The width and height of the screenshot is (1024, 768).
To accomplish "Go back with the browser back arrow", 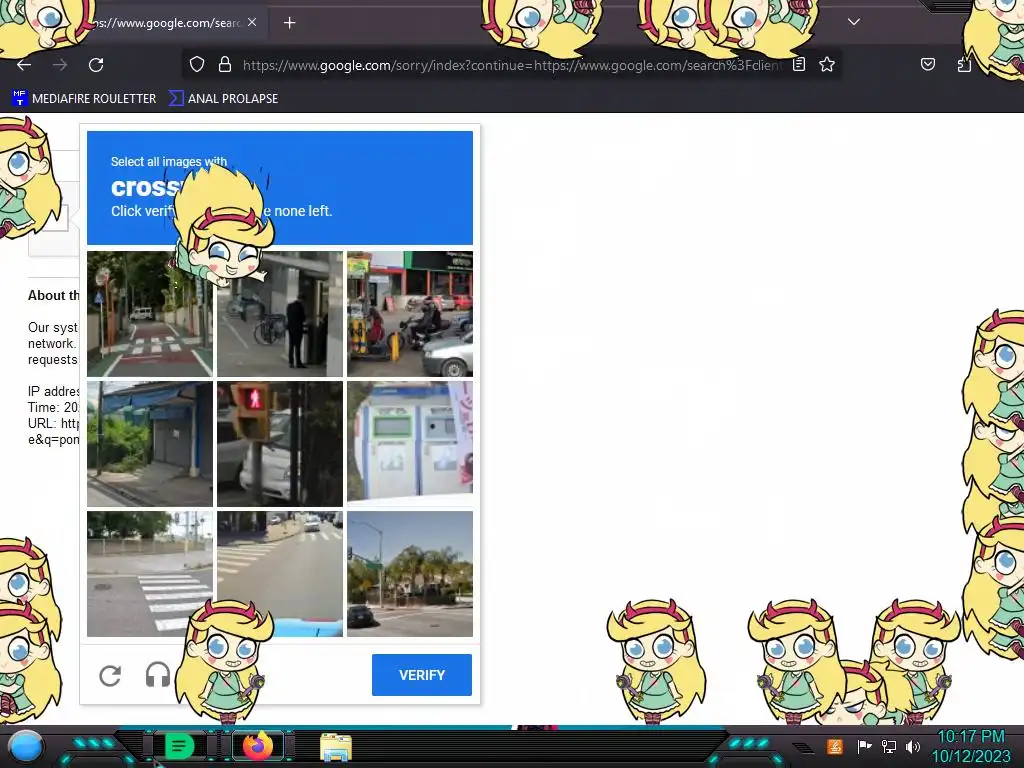I will pos(24,65).
